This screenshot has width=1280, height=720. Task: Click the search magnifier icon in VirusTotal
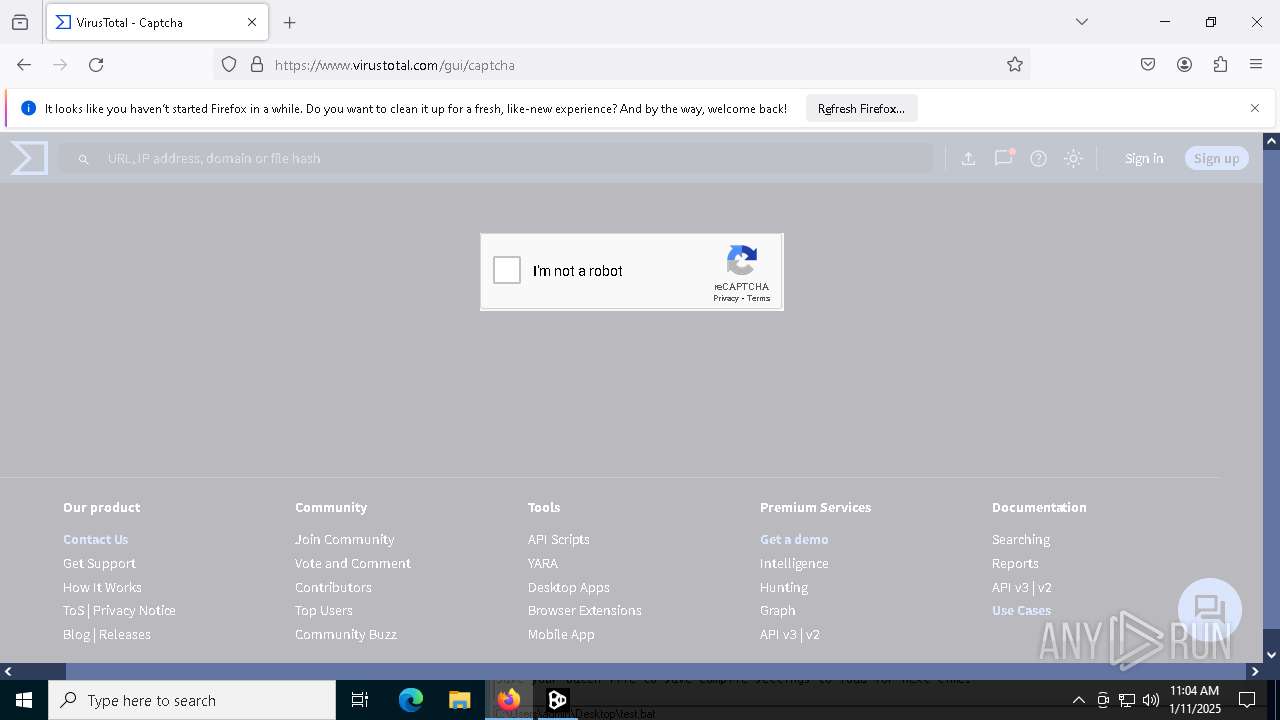(84, 159)
